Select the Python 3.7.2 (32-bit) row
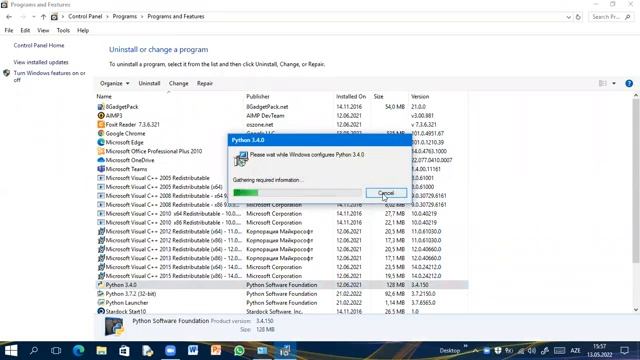This screenshot has height=360, width=640. 282,294
